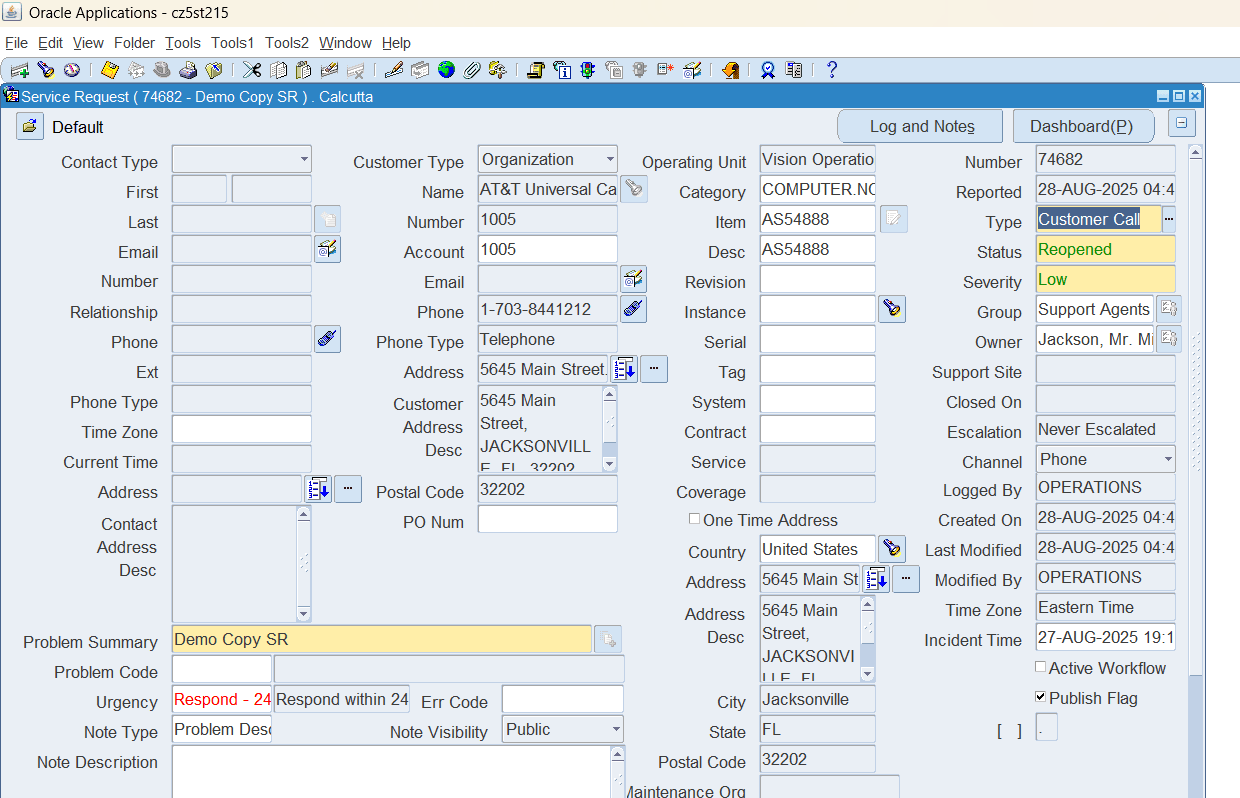Open the Note Visibility dropdown
The image size is (1240, 798).
tap(615, 730)
